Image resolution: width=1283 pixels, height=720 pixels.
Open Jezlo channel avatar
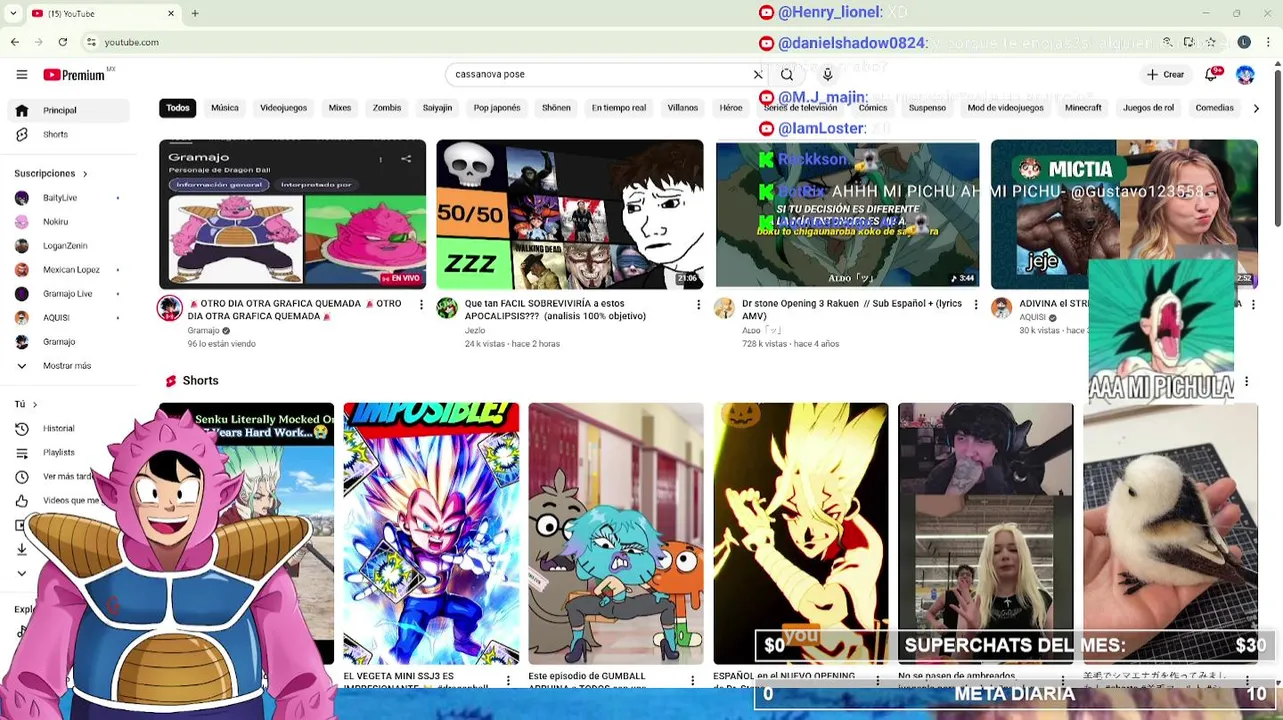447,308
